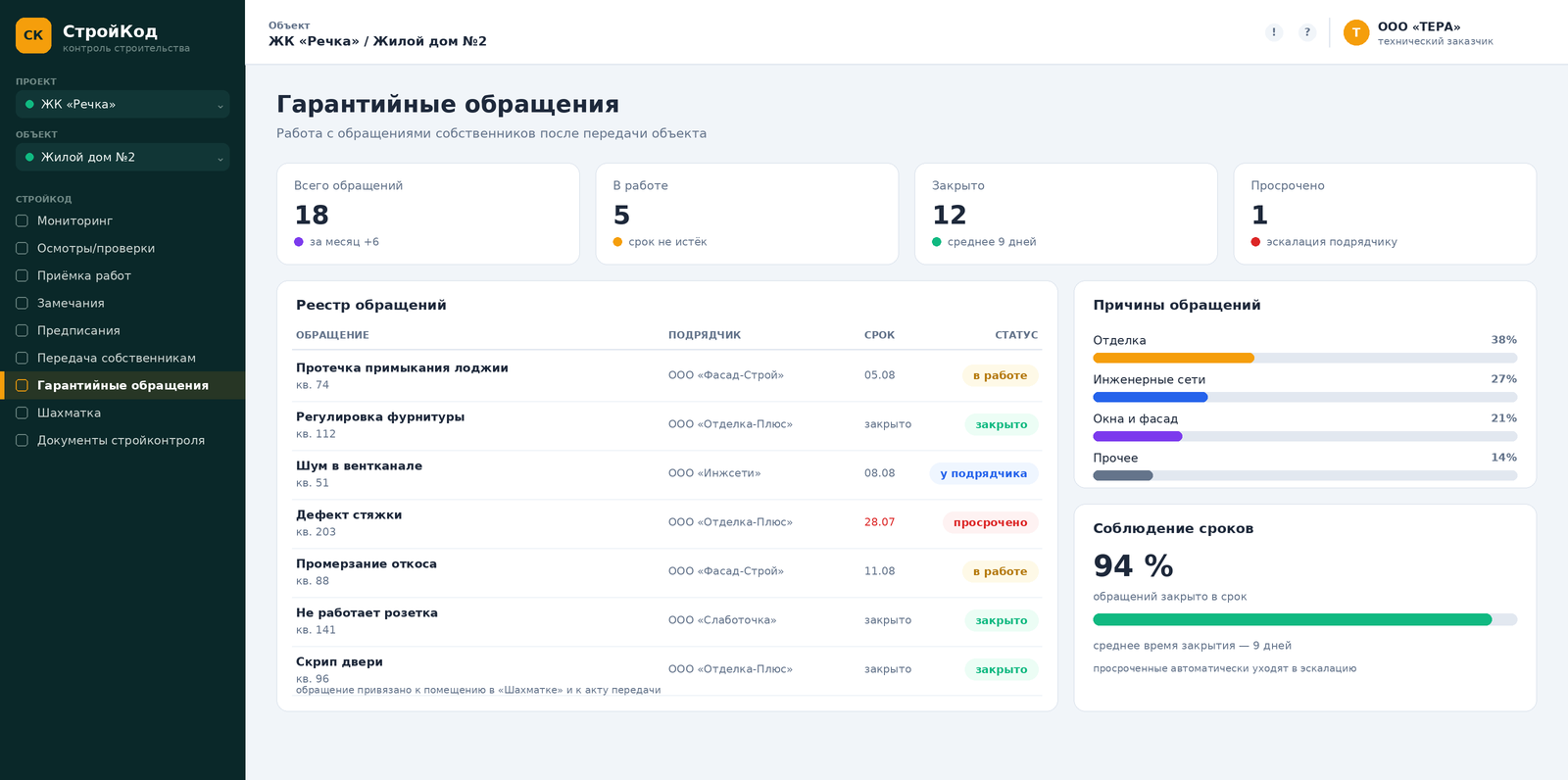
Task: Click contractor ООО «Инжсети»
Action: (x=714, y=473)
